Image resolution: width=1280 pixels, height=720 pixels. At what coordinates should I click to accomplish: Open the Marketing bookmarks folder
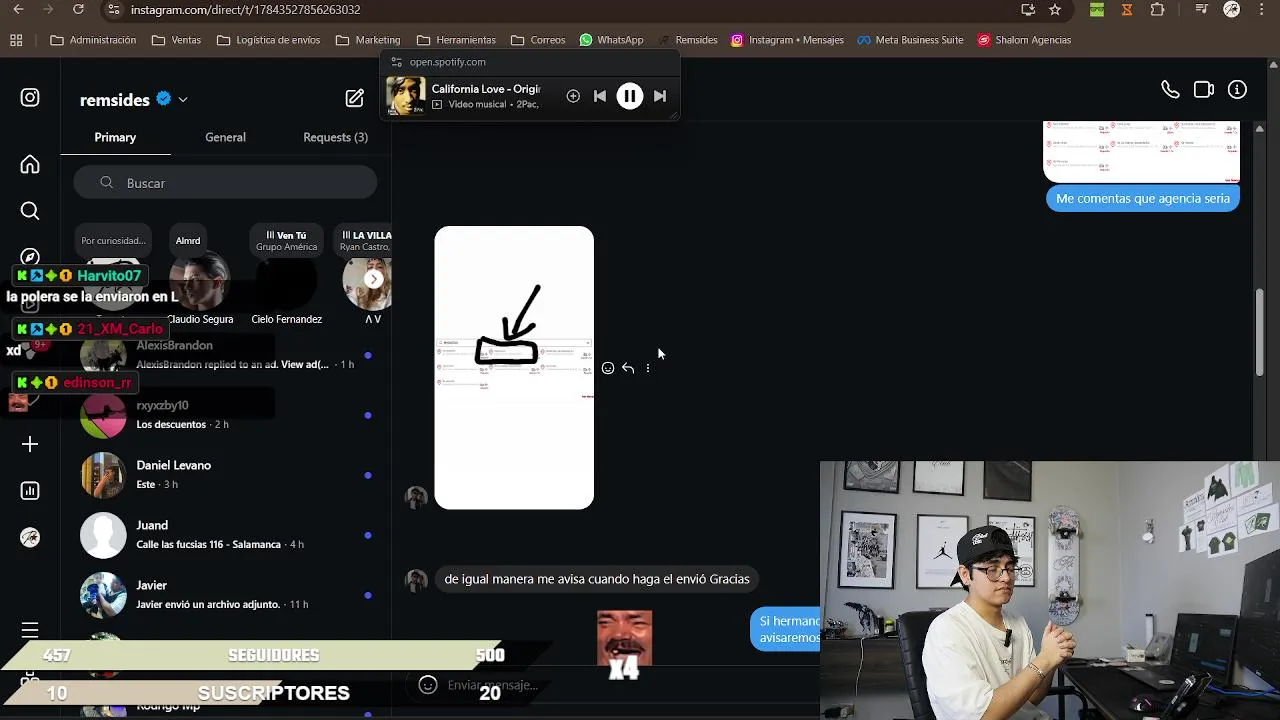tap(368, 40)
